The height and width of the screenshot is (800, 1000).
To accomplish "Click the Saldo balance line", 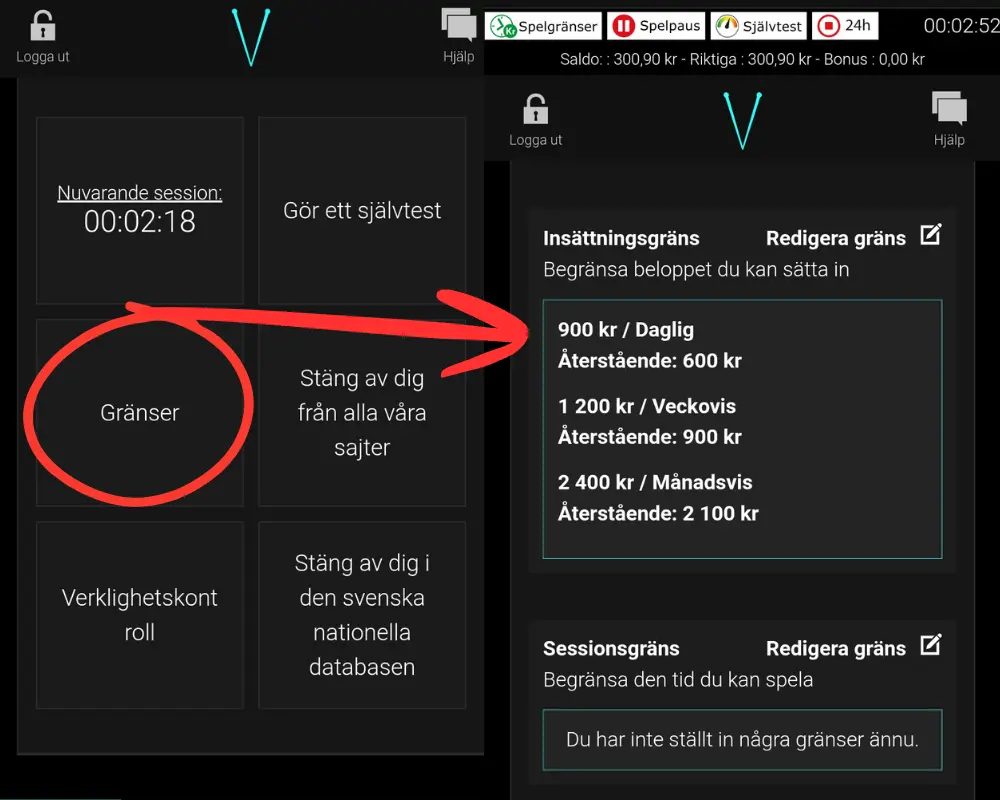I will (x=742, y=59).
